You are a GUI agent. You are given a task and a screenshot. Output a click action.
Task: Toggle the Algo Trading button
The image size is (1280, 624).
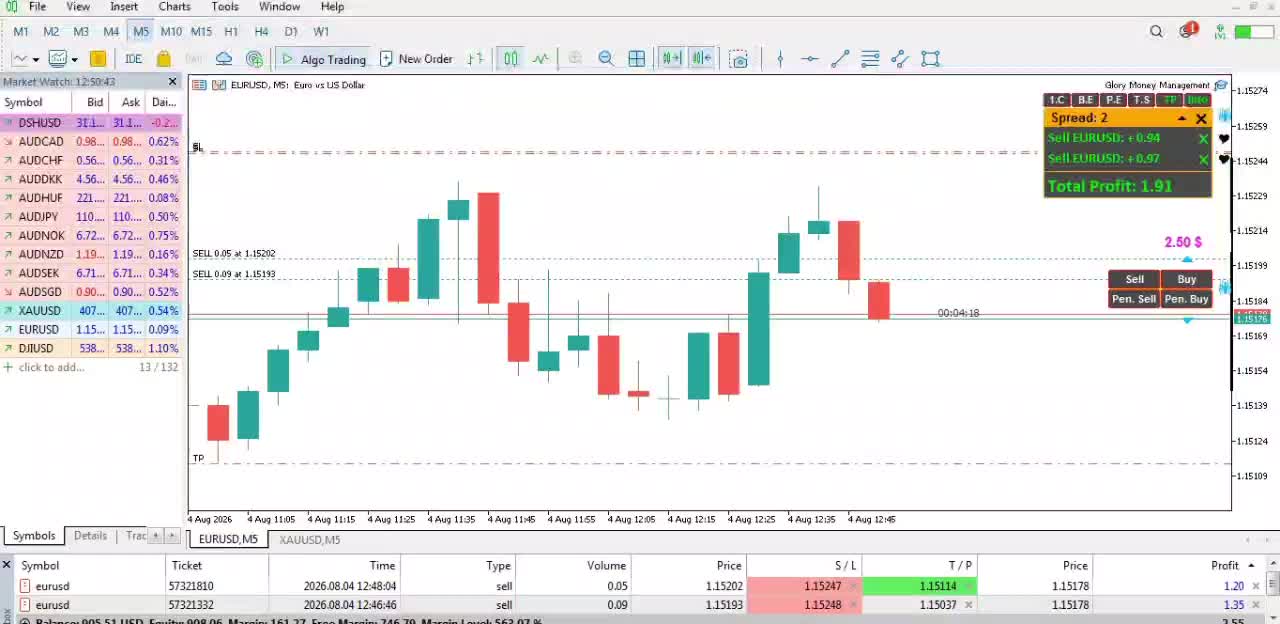point(323,59)
